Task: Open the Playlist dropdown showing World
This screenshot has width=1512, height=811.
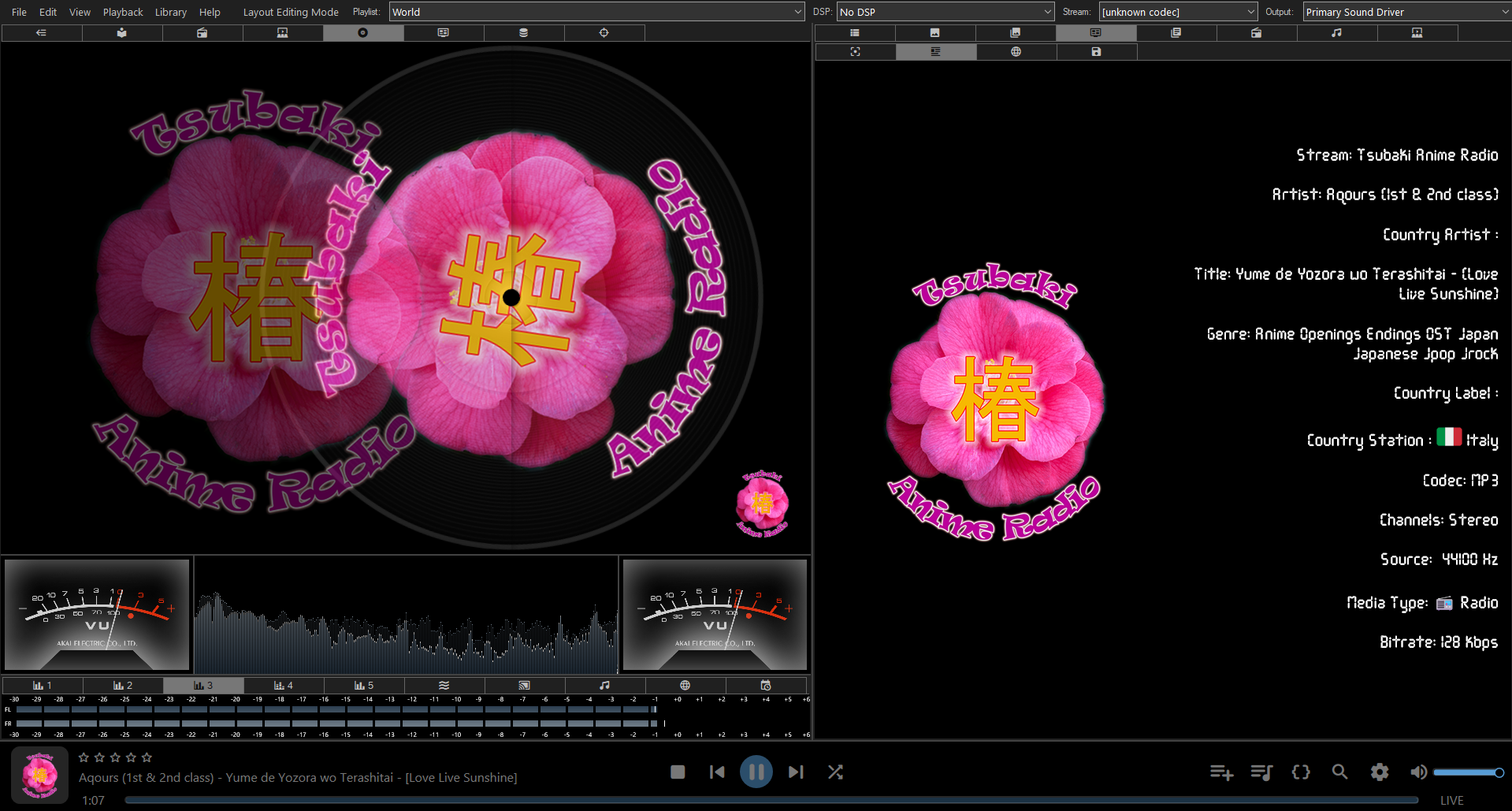Action: (596, 12)
